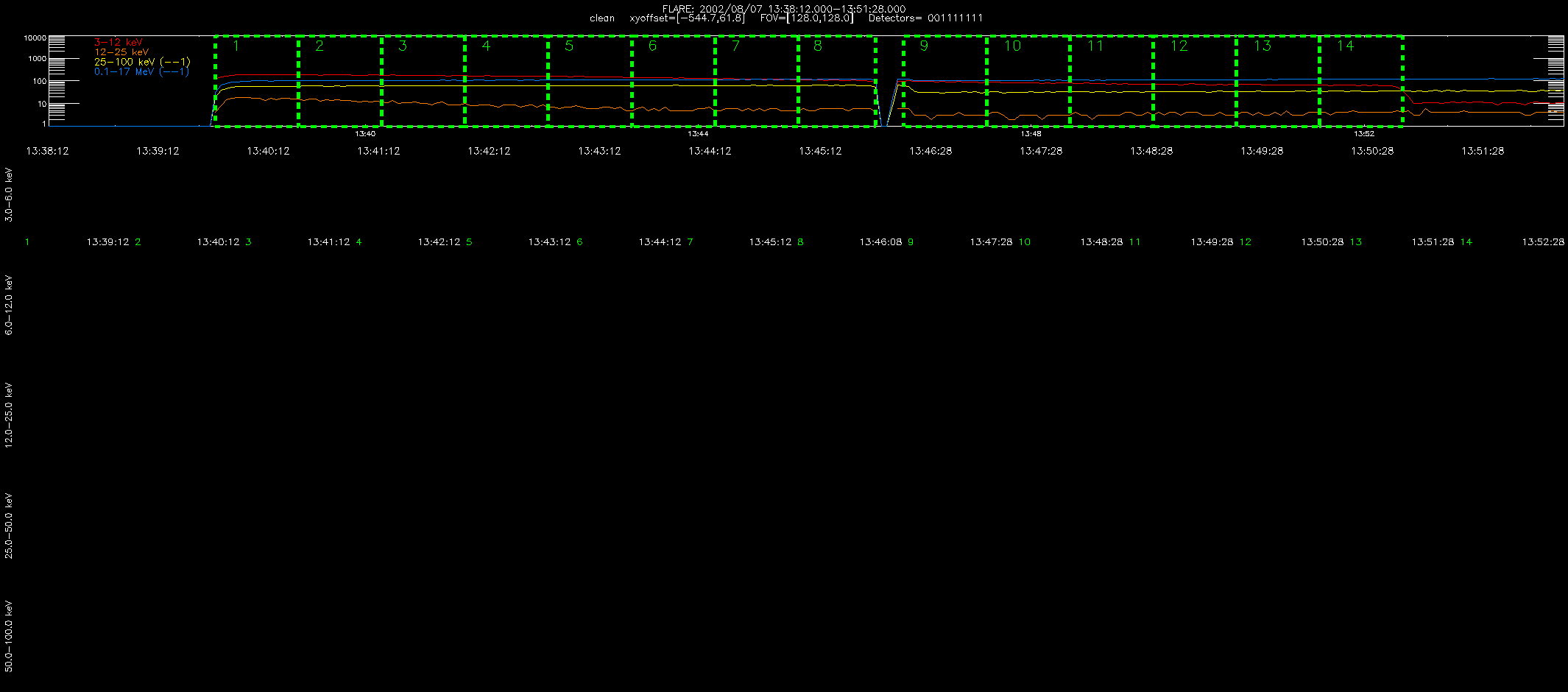
Task: Click the 3.0-6.0 keV row label
Action: [x=9, y=194]
